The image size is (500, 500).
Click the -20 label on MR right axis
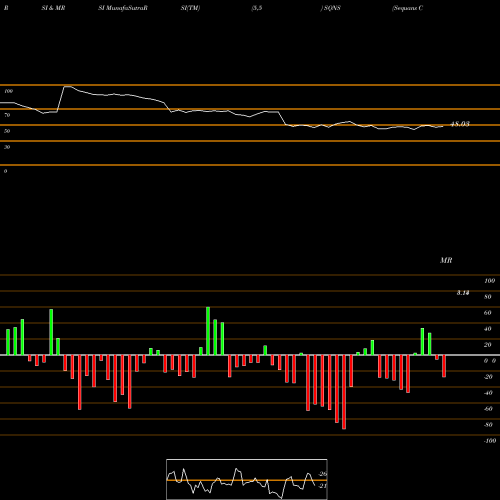(488, 377)
